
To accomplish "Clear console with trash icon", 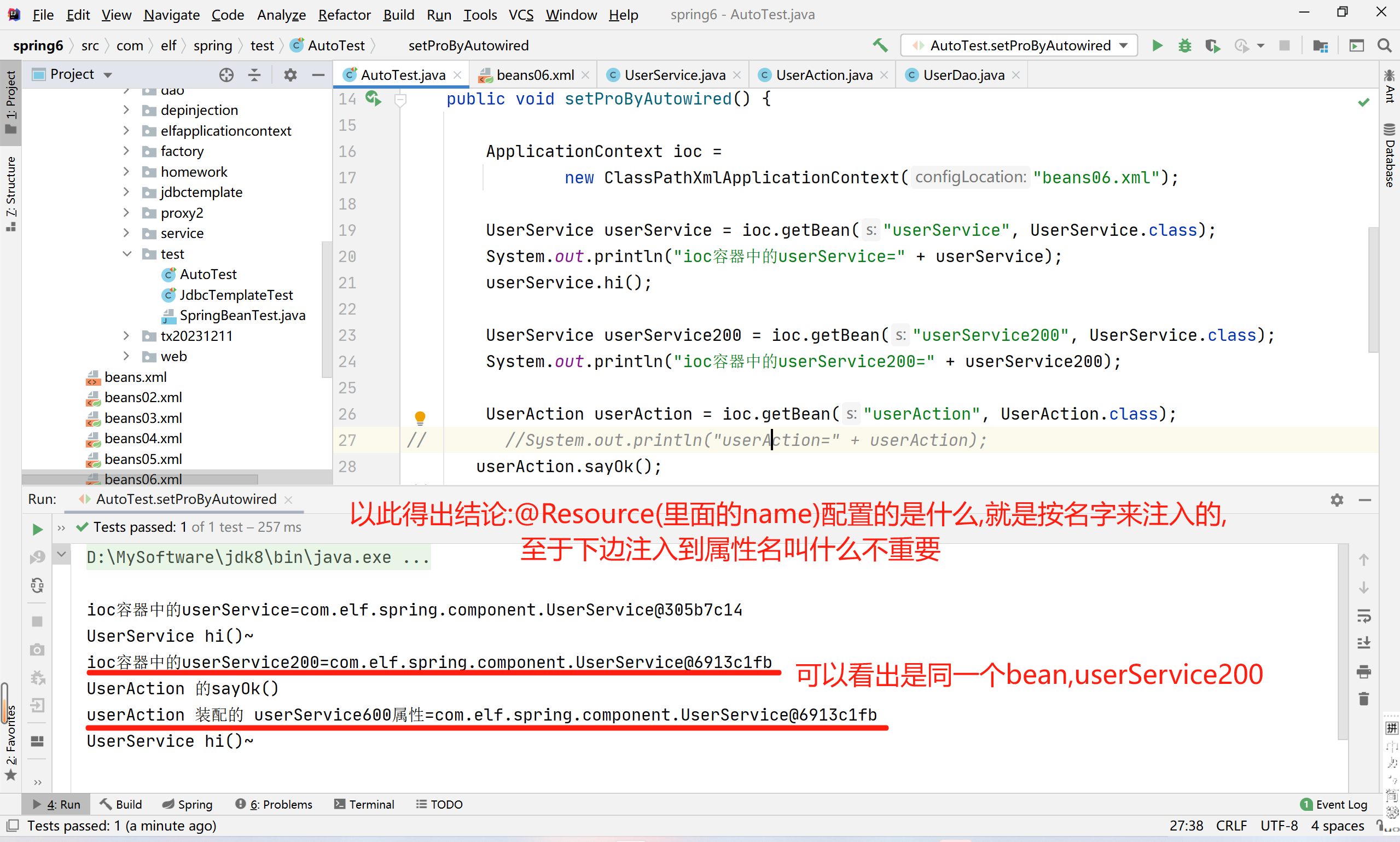I will [x=1364, y=699].
